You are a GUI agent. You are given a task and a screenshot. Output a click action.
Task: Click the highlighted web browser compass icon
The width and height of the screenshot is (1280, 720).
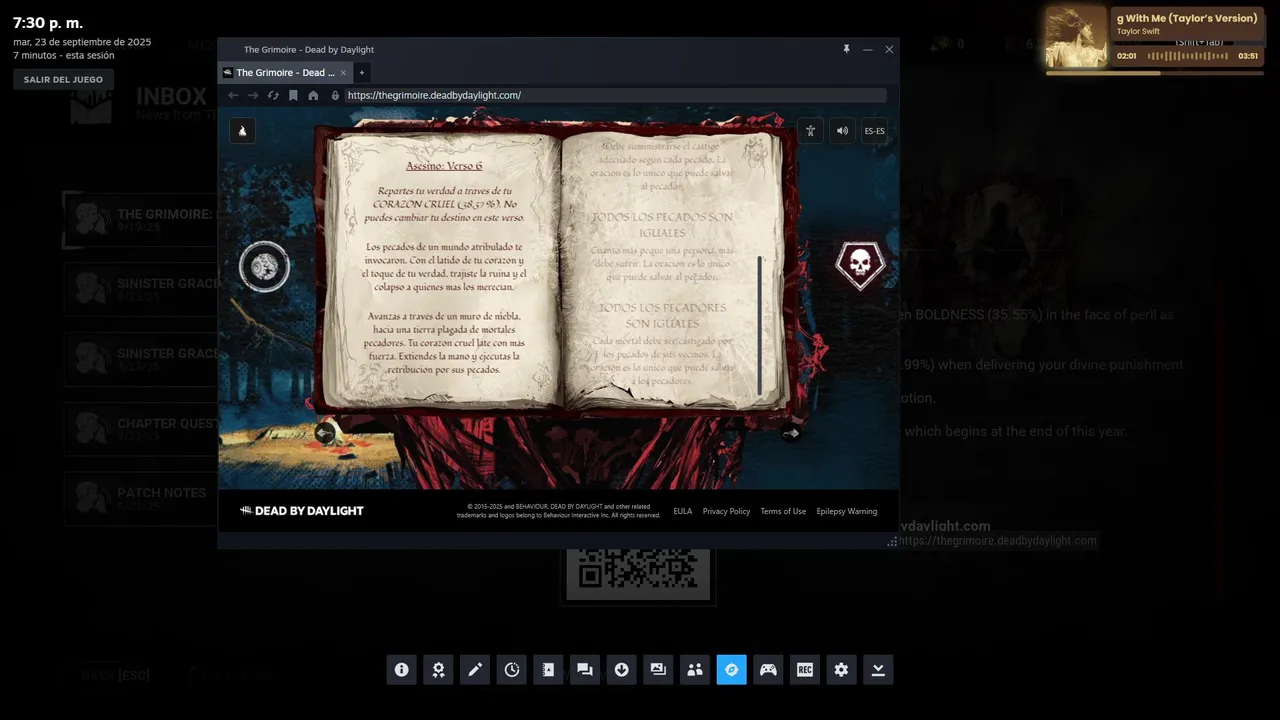click(x=732, y=670)
